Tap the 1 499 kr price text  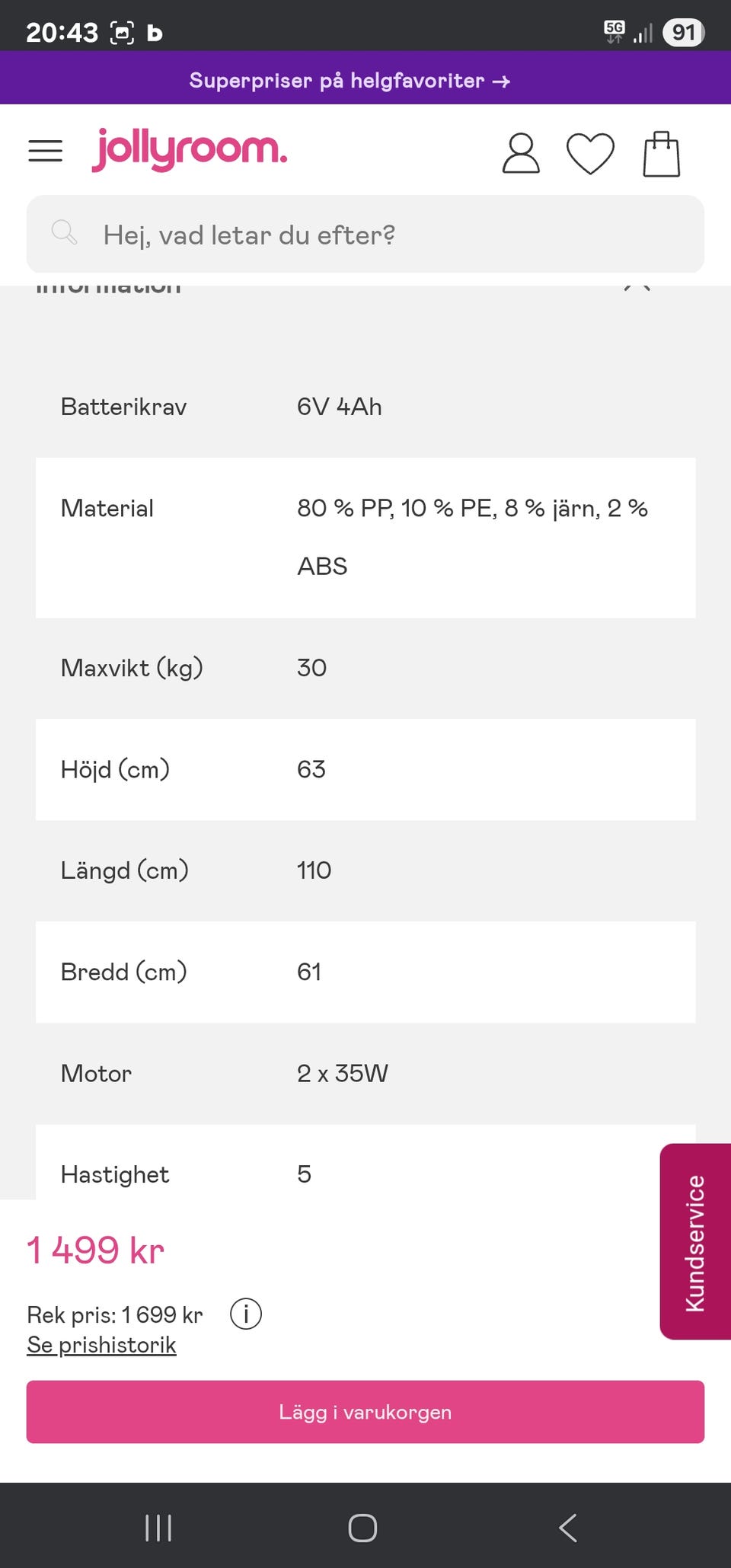96,1250
